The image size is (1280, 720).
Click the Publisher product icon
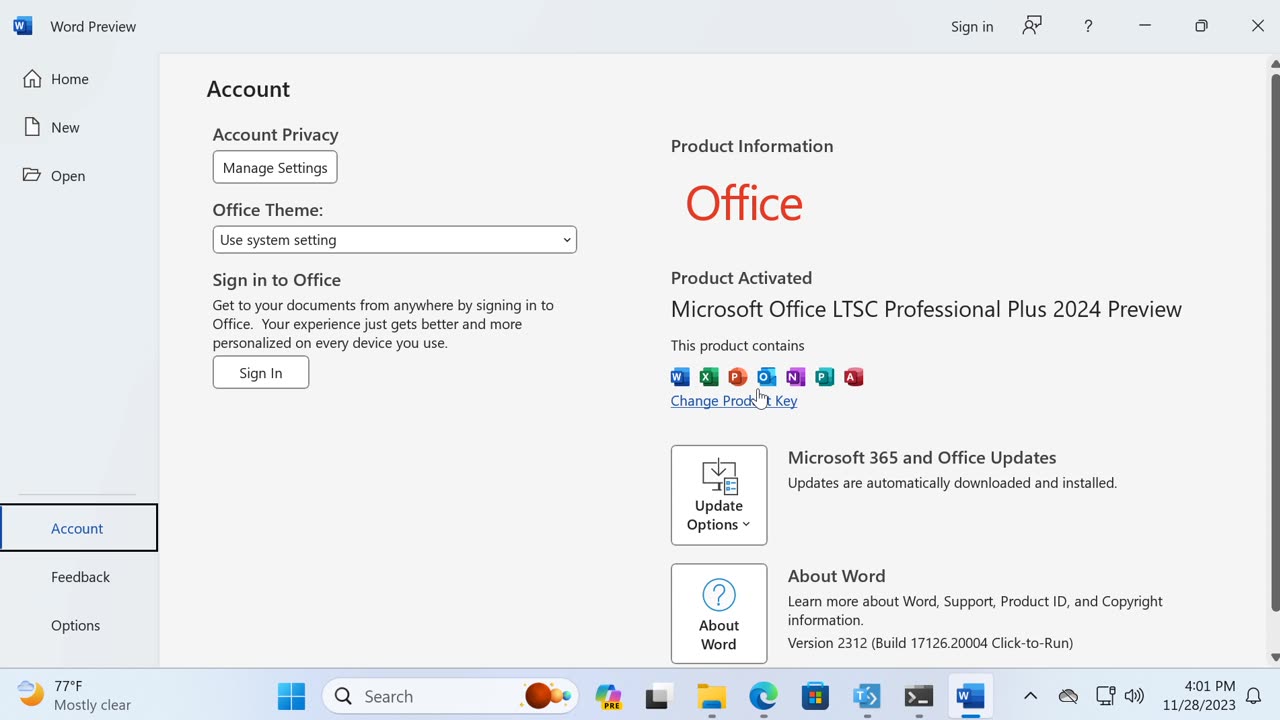click(x=825, y=377)
